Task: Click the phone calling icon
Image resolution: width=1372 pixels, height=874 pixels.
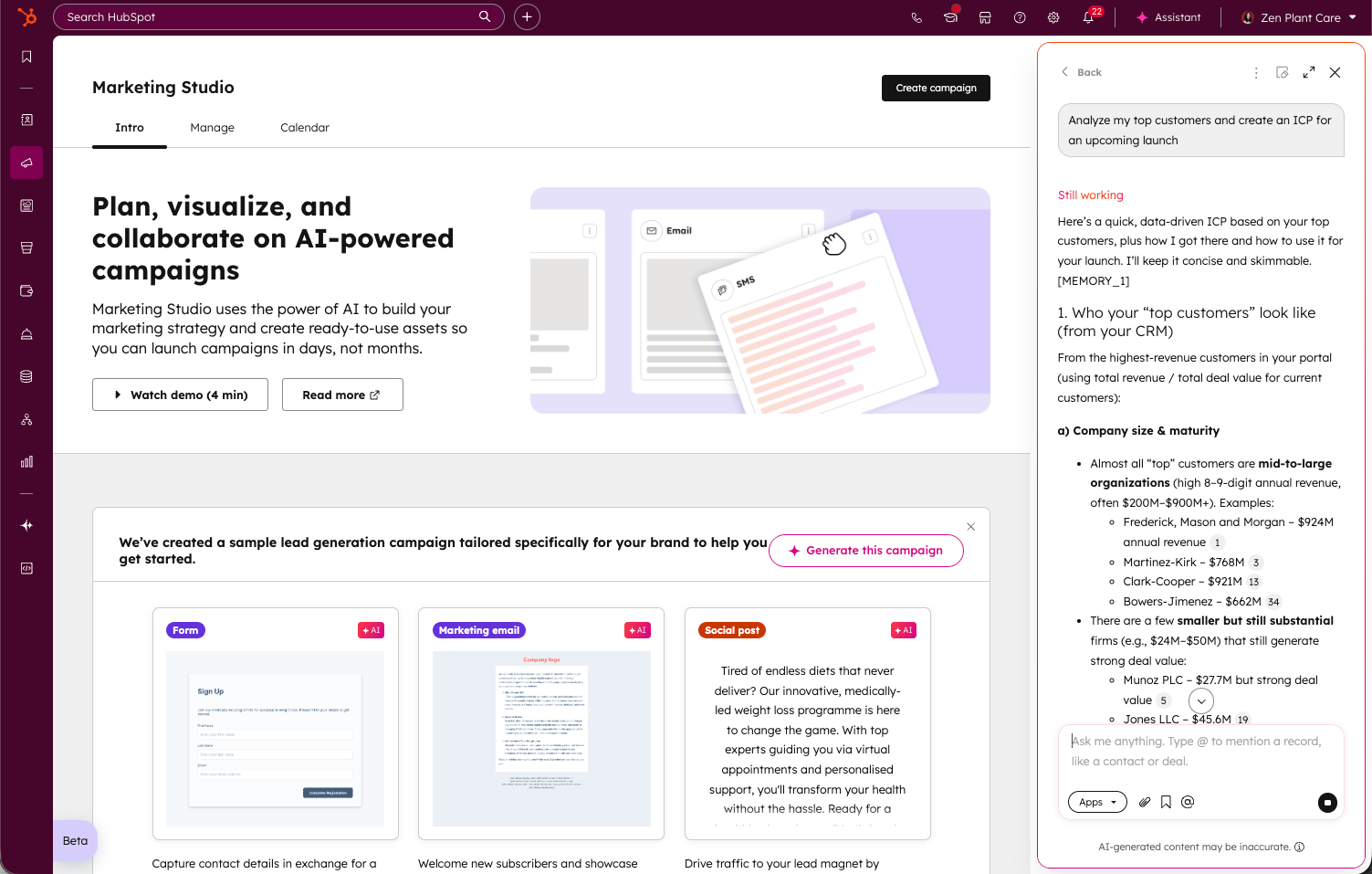Action: pos(916,17)
